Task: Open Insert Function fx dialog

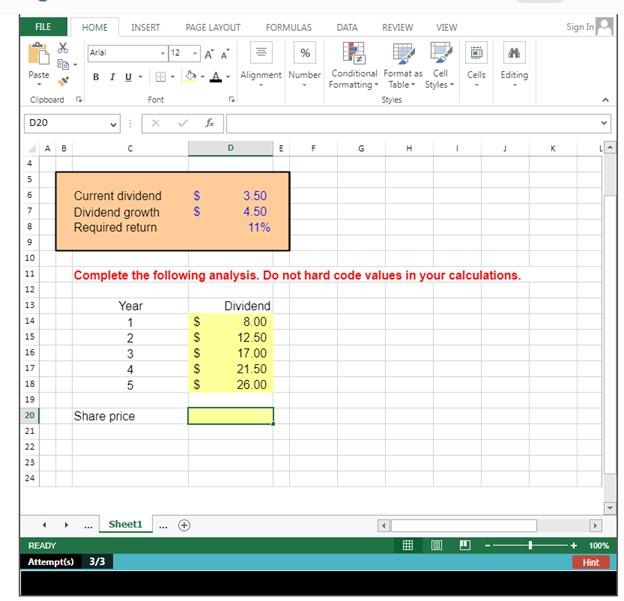Action: click(210, 123)
